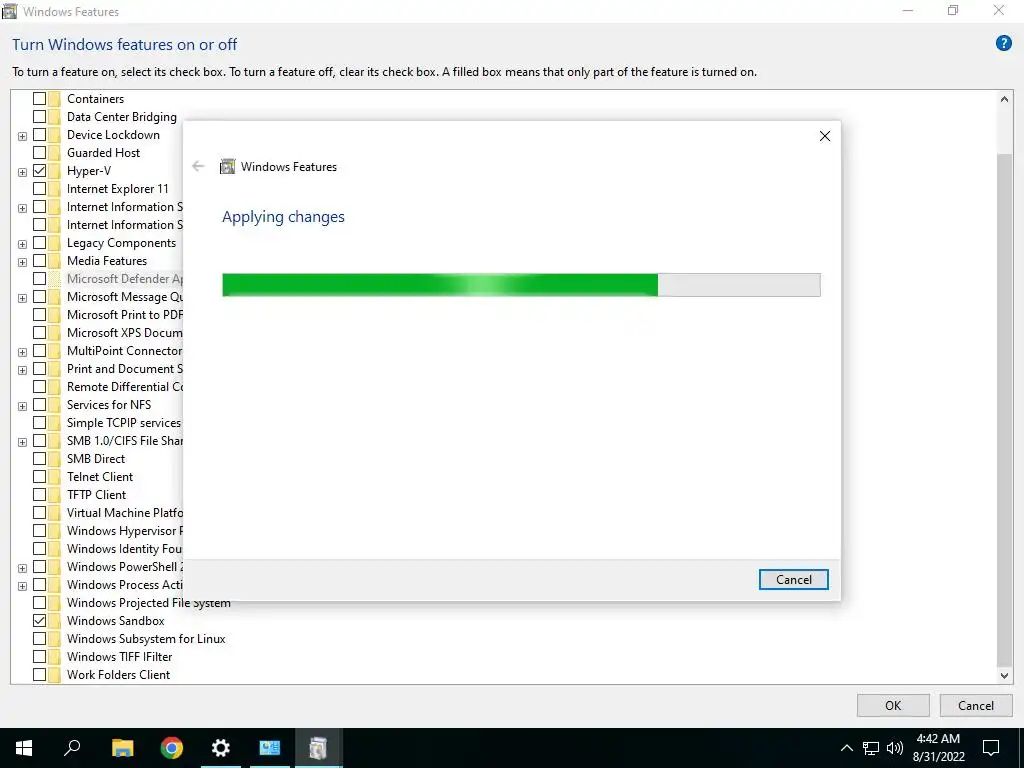Click the Work Folders Client folder icon

54,675
